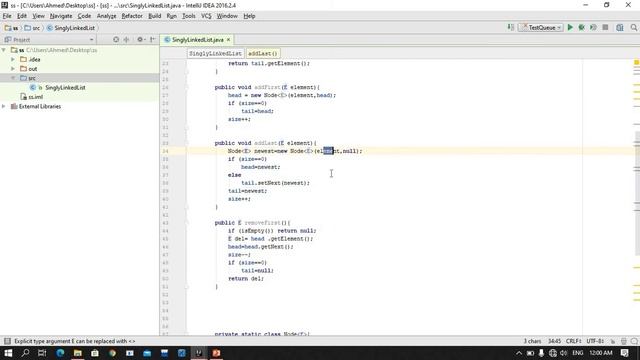640x360 pixels.
Task: Expand the out folder
Action: 13,69
